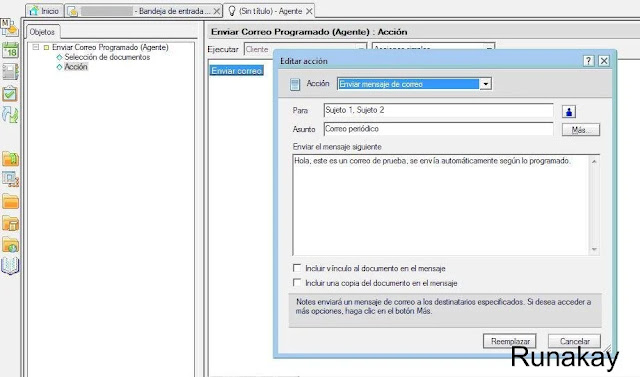Select Acción in the Objetos tree

[x=76, y=67]
